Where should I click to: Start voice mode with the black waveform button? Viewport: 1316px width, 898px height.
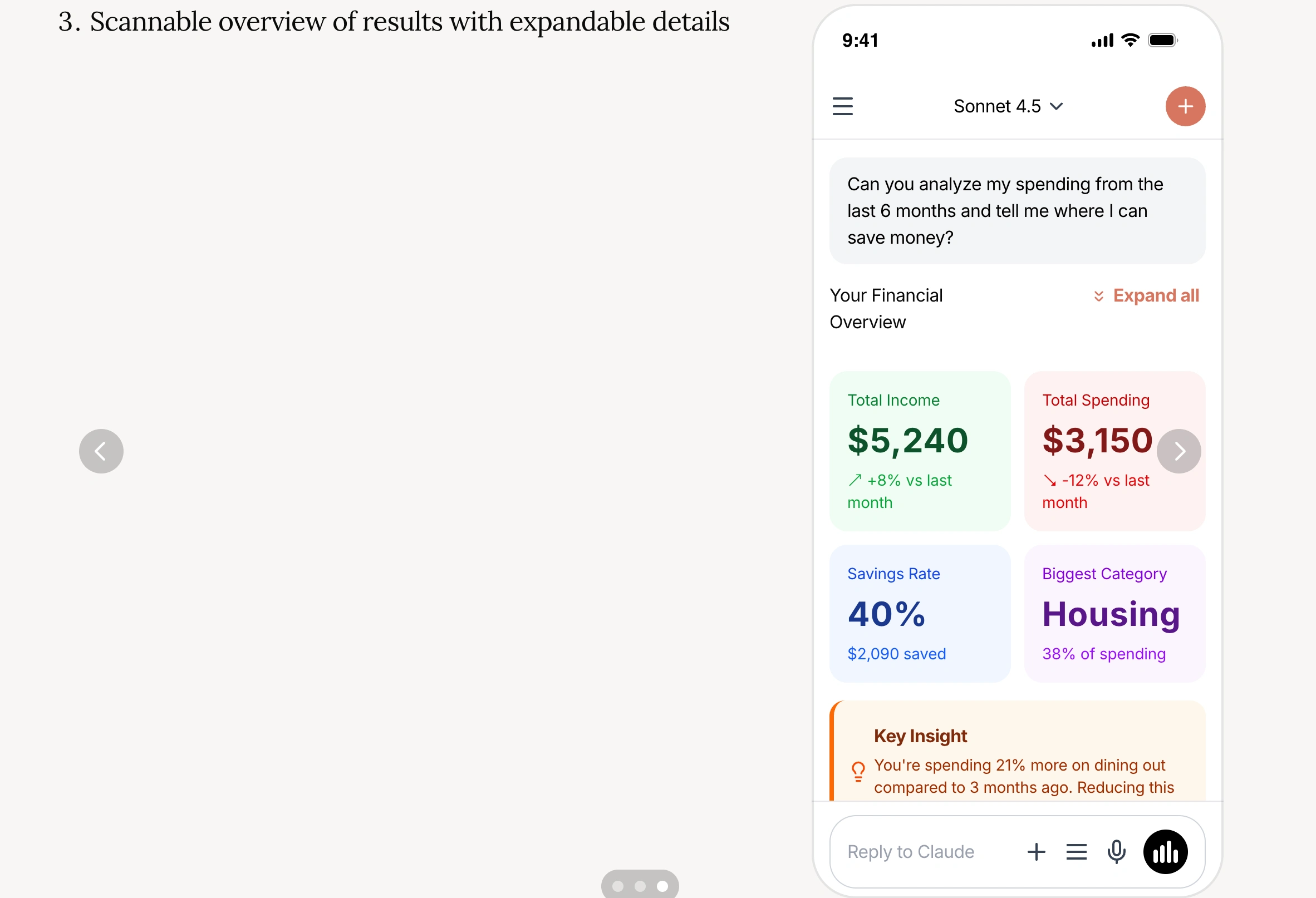[1165, 852]
